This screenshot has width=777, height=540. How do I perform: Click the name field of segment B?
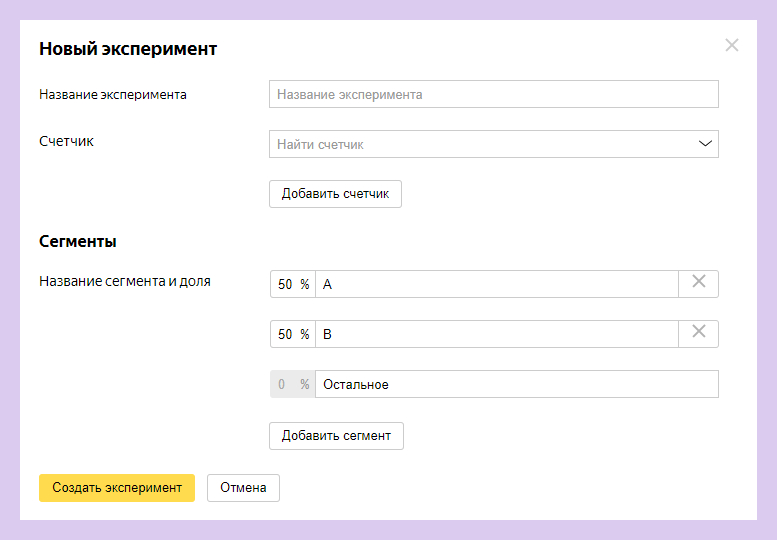[x=496, y=334]
